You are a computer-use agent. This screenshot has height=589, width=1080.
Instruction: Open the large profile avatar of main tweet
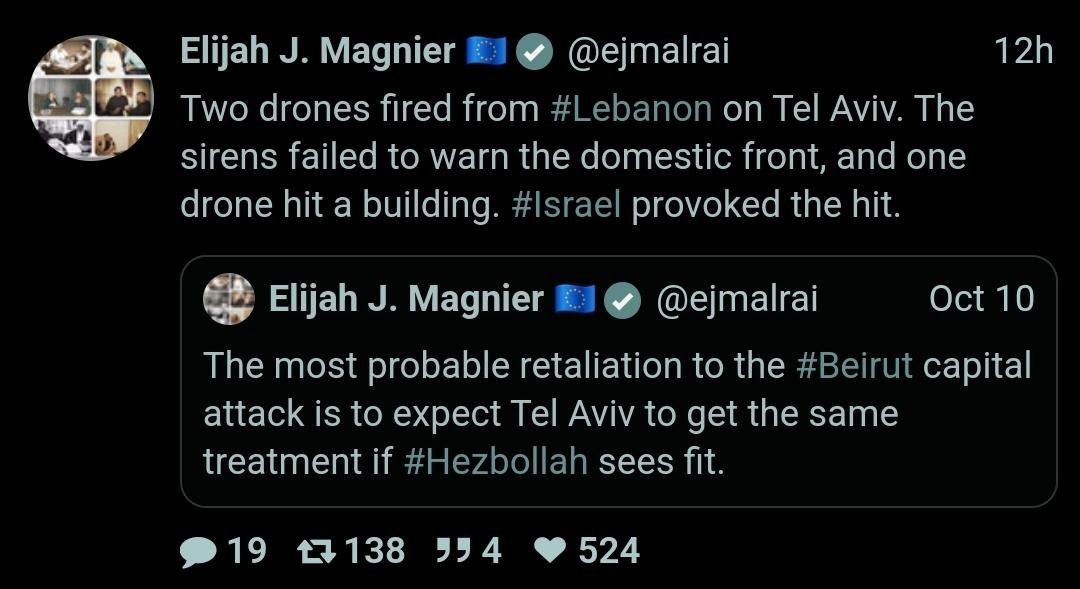90,98
